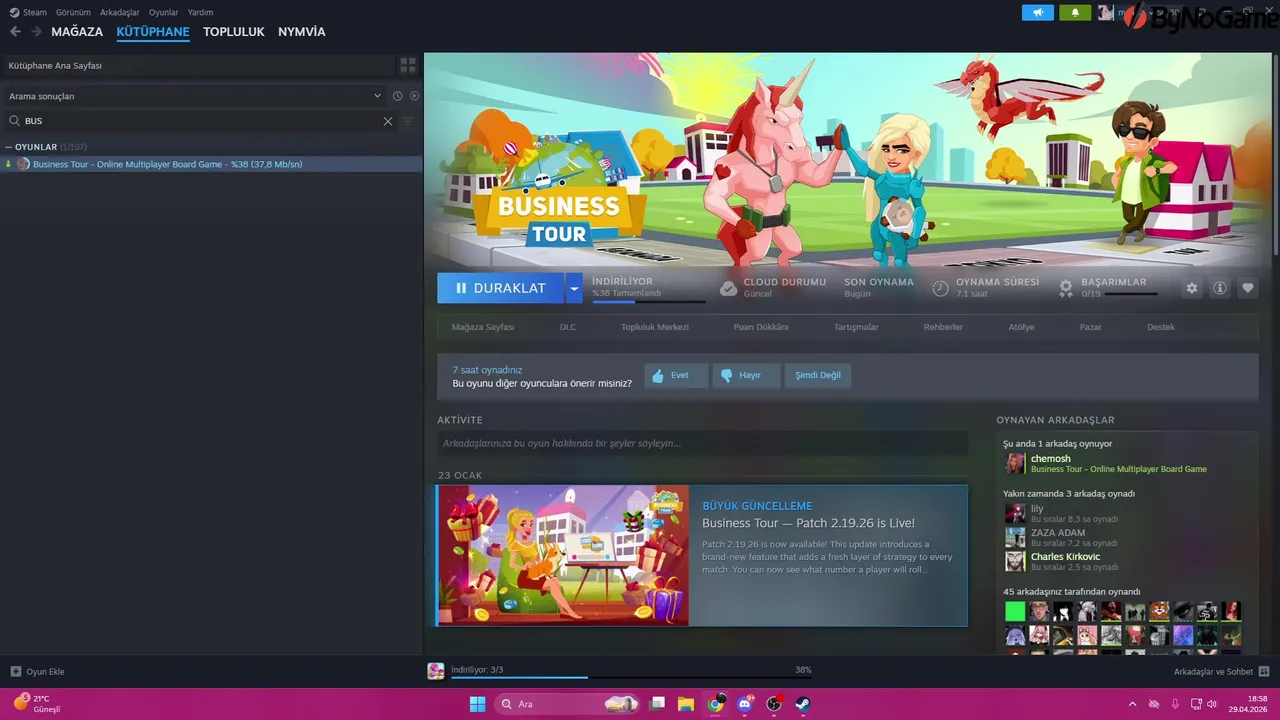The height and width of the screenshot is (720, 1280).
Task: Switch library to grid collections view
Action: pyautogui.click(x=408, y=65)
